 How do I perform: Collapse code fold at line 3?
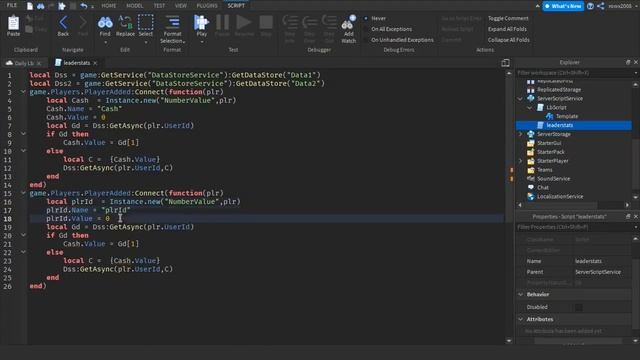click(23, 92)
